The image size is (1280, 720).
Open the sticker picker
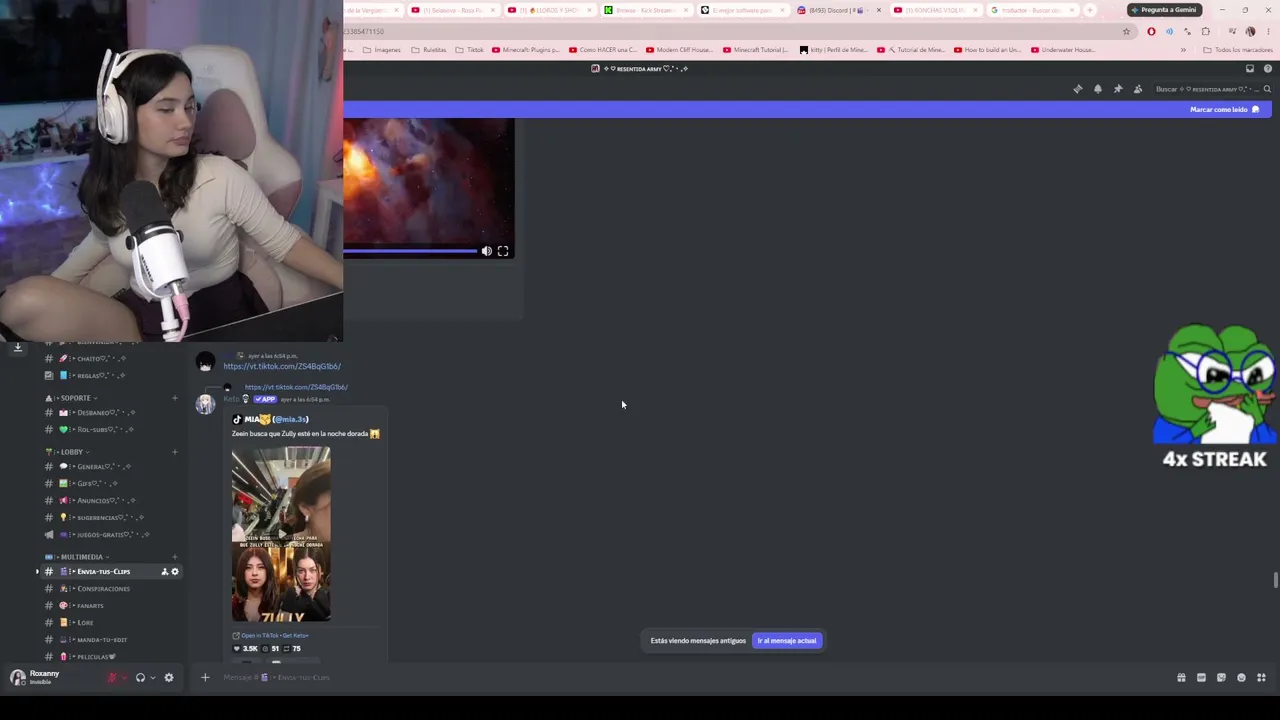coord(1221,678)
